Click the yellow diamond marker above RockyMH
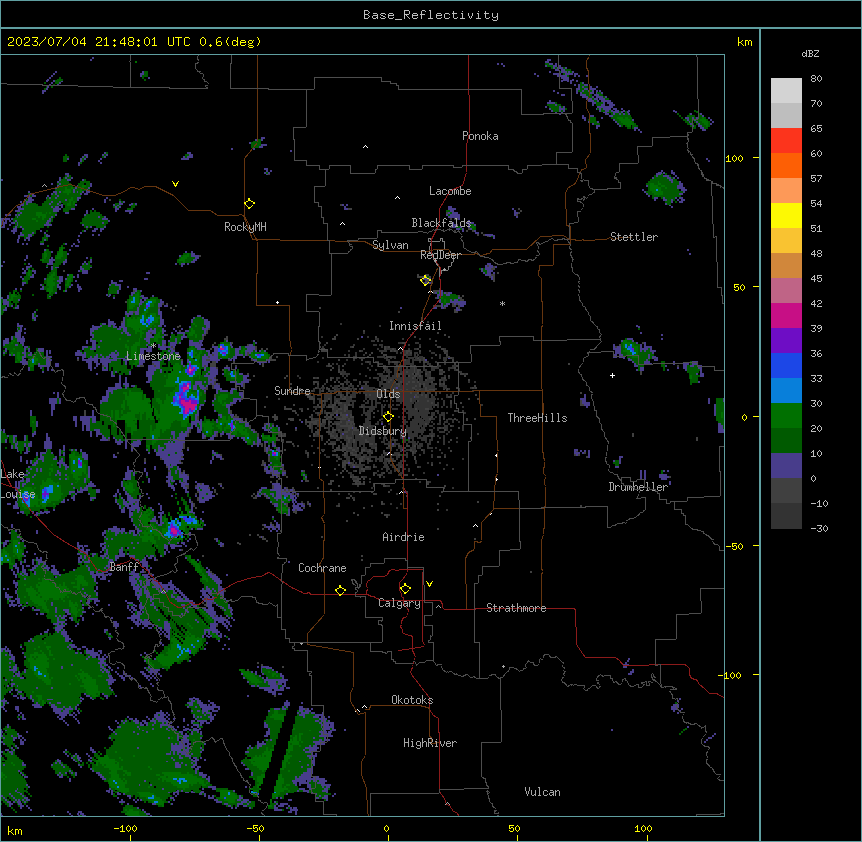 249,204
